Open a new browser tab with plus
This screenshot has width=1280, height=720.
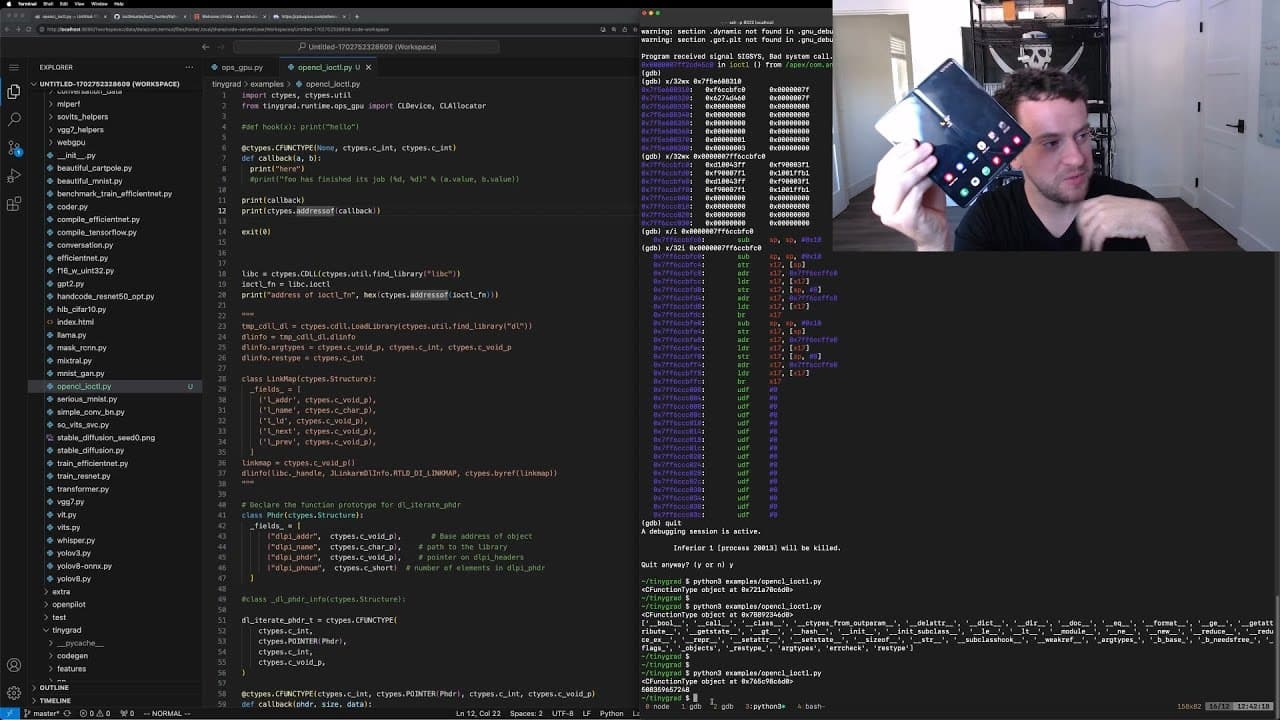tap(357, 16)
